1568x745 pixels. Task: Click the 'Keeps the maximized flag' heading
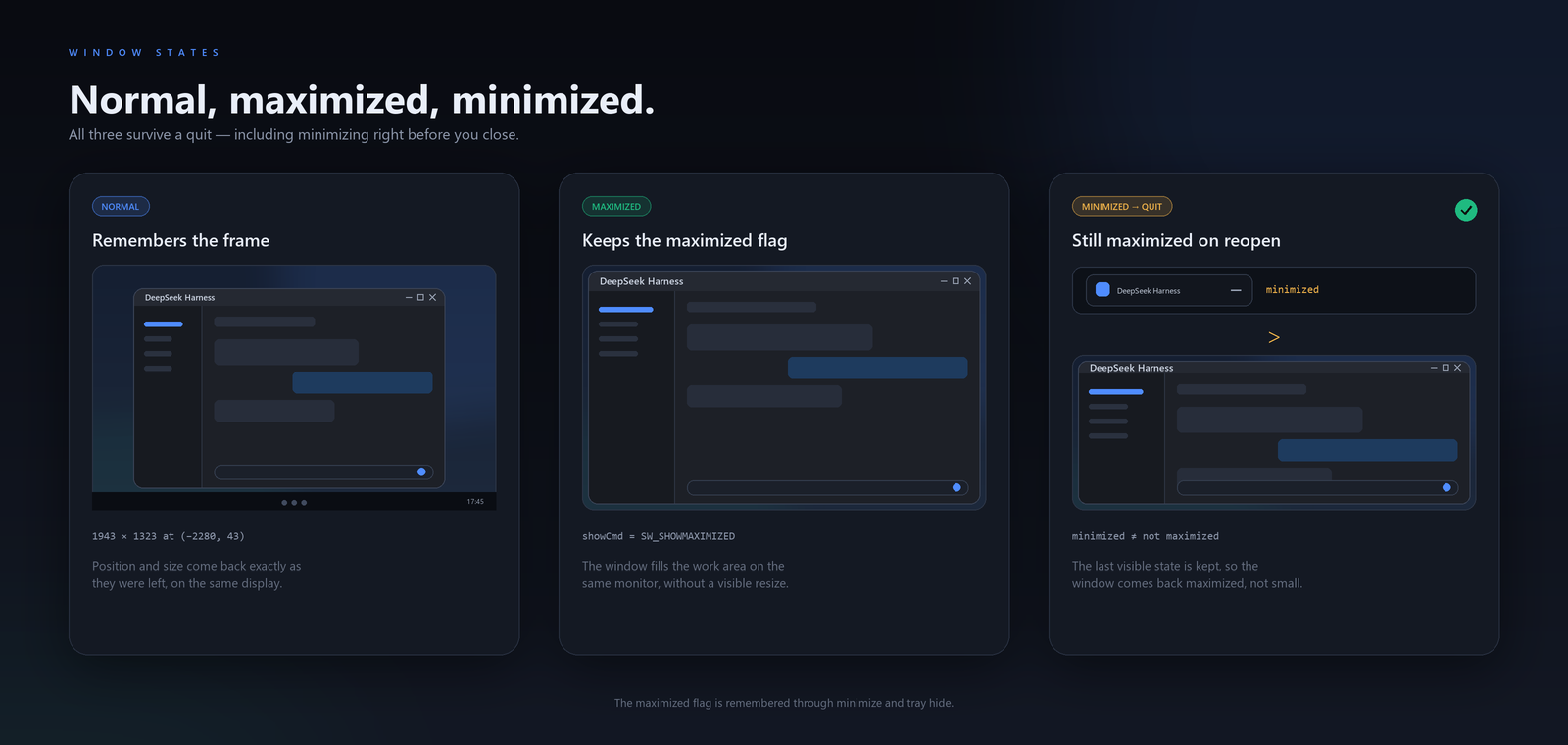click(685, 241)
